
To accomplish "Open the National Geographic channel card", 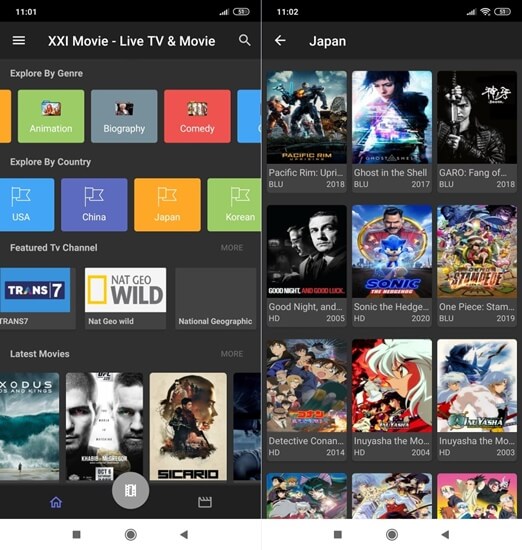I will [x=215, y=299].
